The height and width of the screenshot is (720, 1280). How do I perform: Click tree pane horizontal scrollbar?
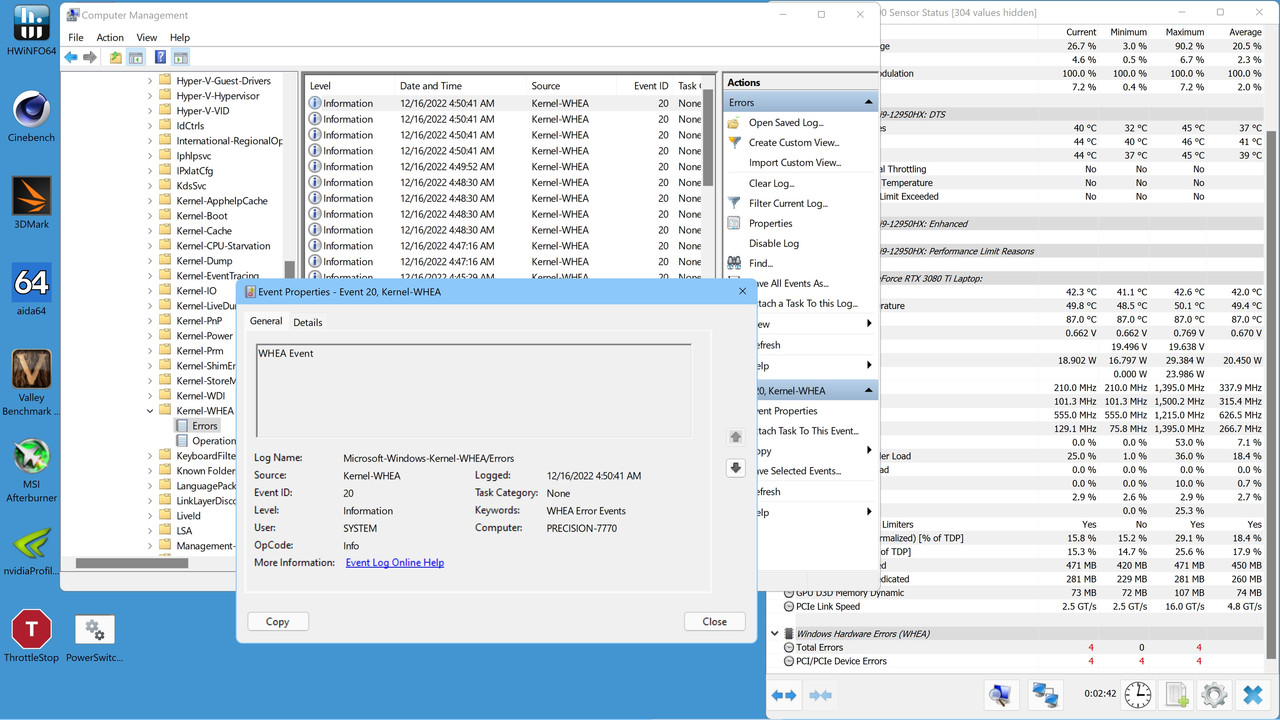coord(132,563)
